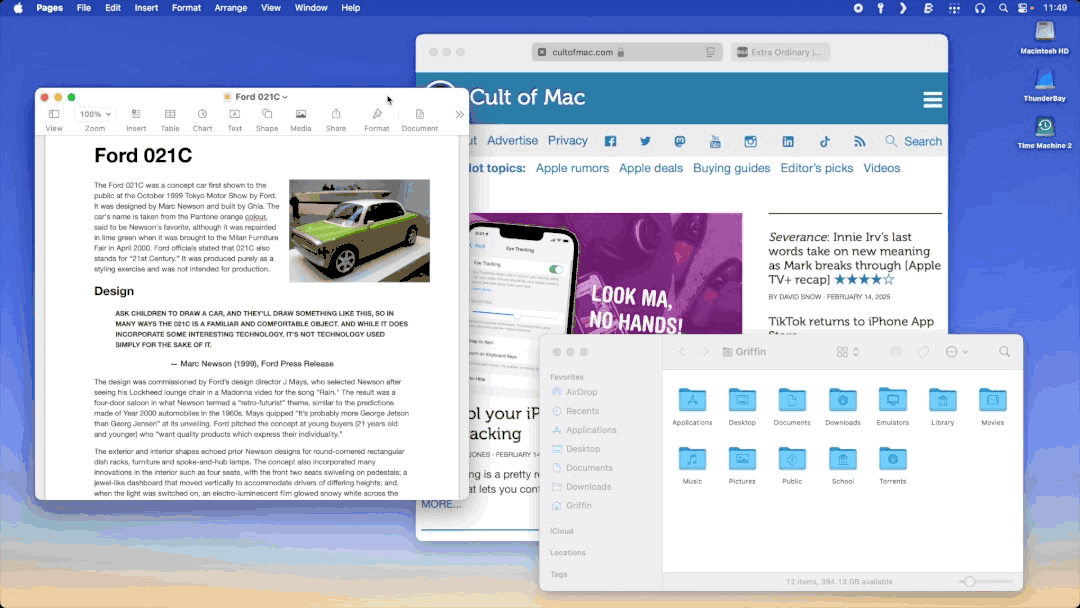Open the Editor's picks topic link
This screenshot has width=1080, height=608.
(817, 168)
